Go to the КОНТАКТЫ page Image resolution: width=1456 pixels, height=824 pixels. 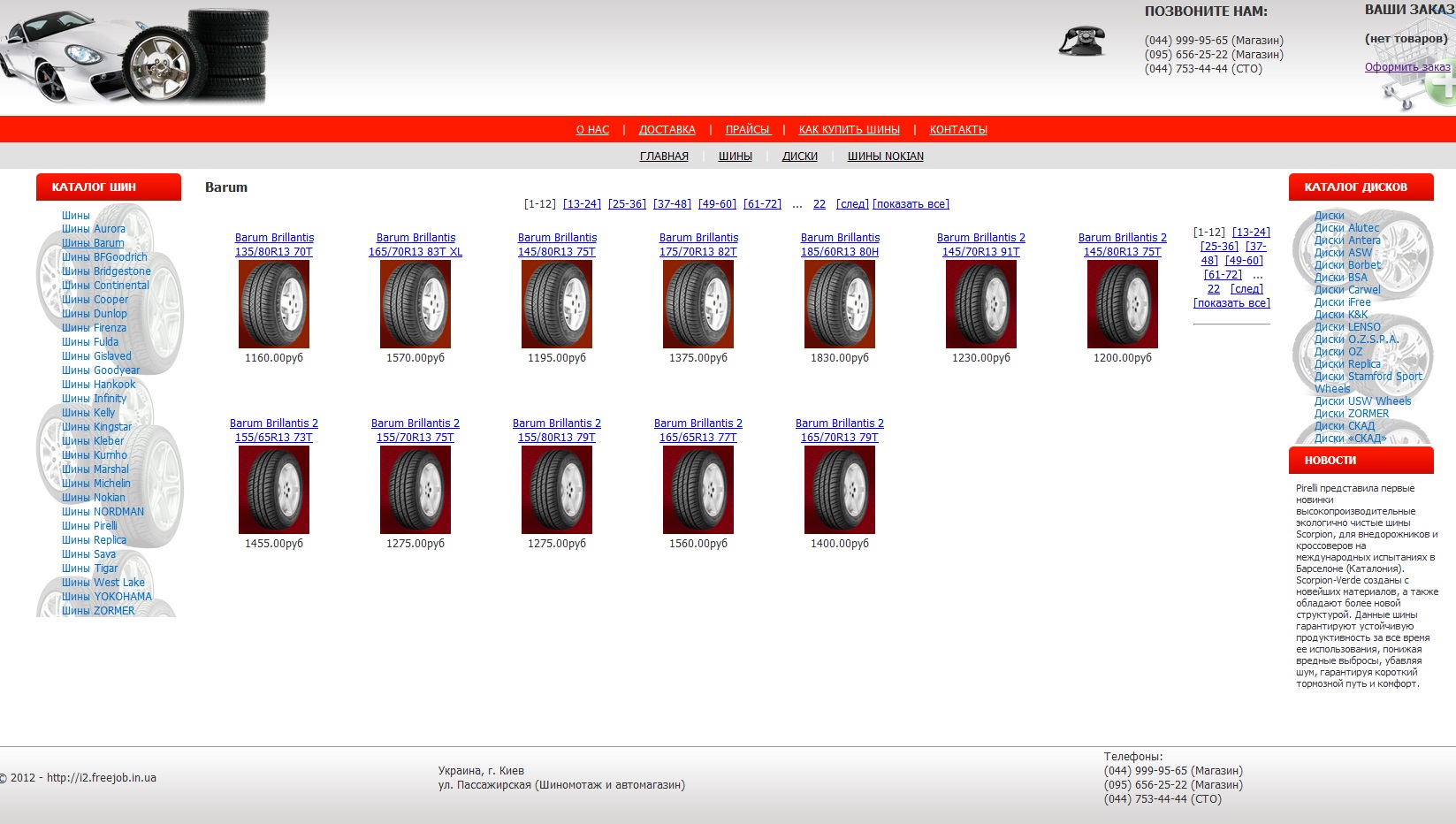(958, 130)
